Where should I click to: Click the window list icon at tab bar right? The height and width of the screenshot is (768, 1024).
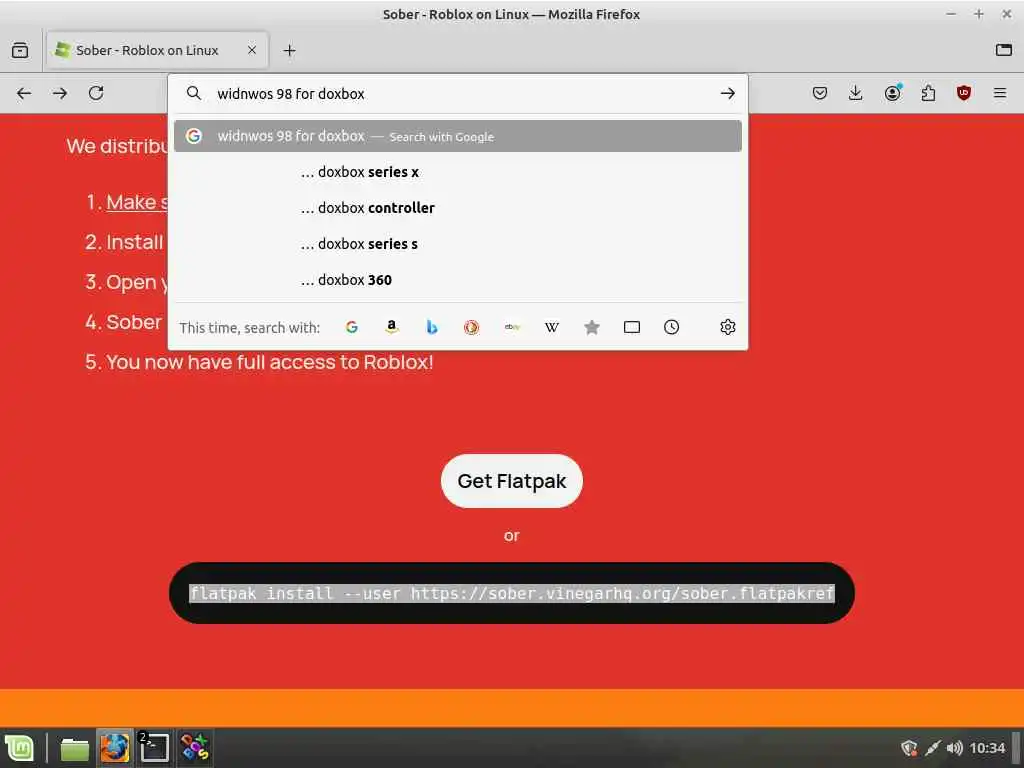[x=1004, y=50]
